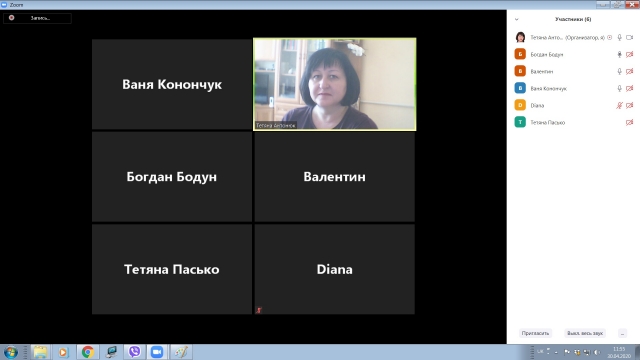Show hidden tray icons arrow
Image resolution: width=640 pixels, height=360 pixels.
tap(556, 352)
